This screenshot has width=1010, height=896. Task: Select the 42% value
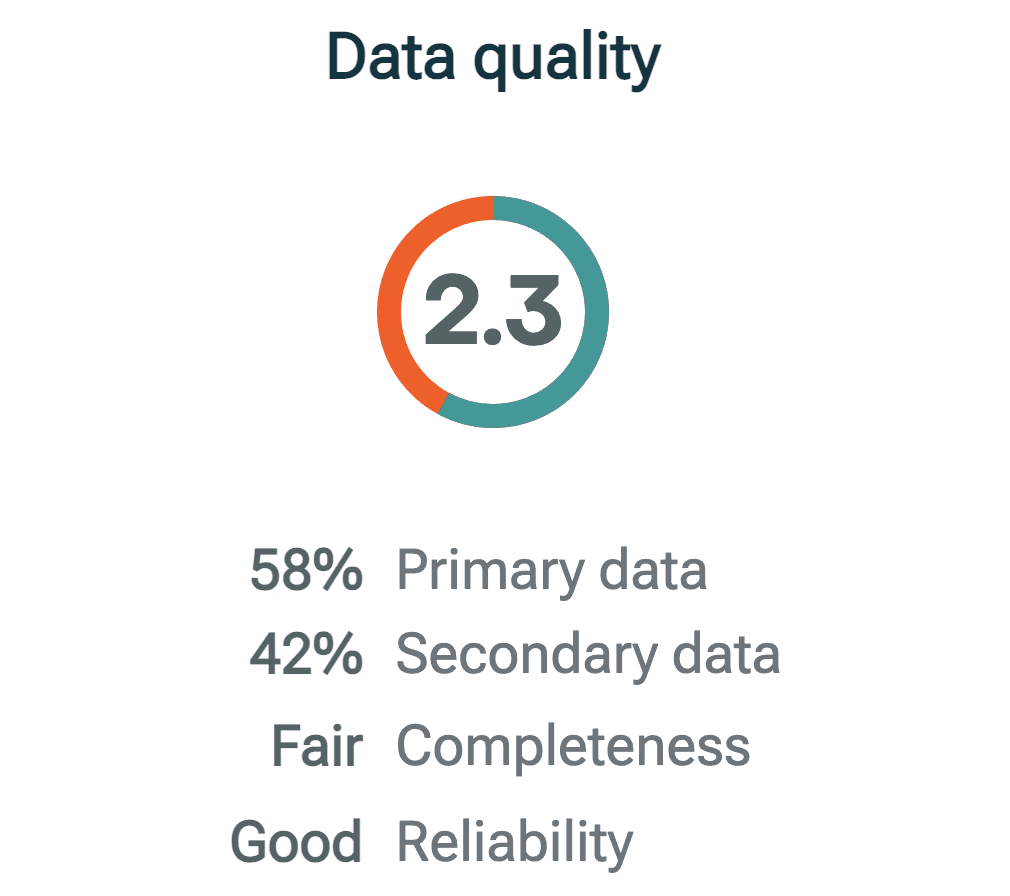[307, 654]
